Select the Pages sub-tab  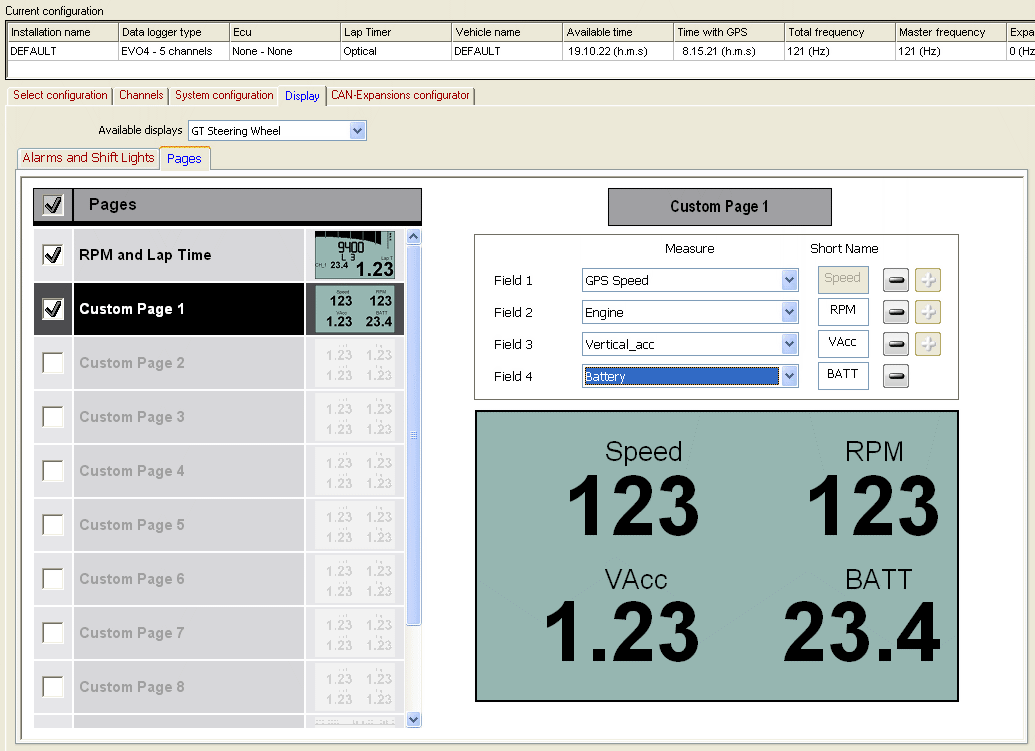[184, 158]
